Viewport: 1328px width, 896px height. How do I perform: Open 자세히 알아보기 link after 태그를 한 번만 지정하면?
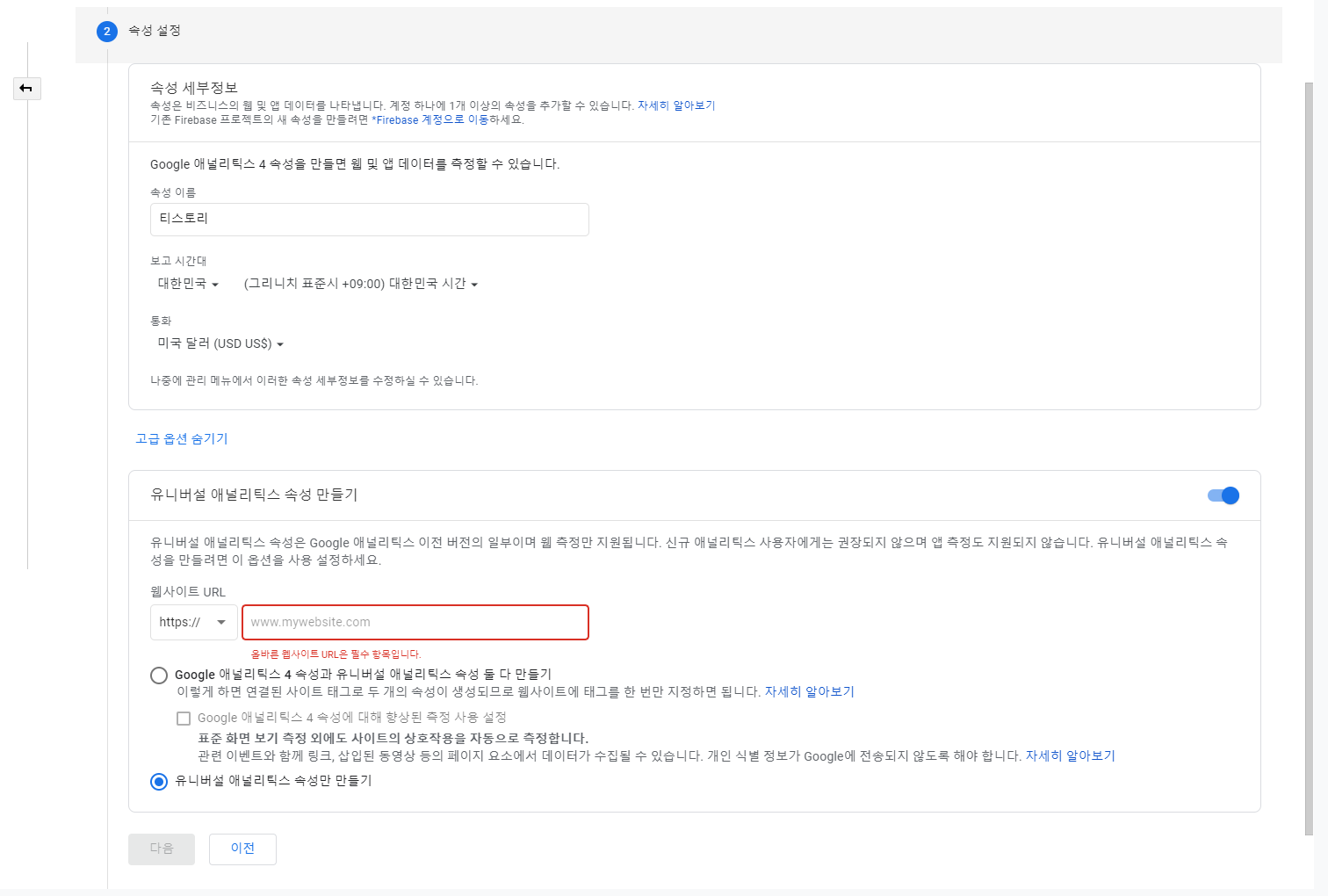(x=810, y=692)
